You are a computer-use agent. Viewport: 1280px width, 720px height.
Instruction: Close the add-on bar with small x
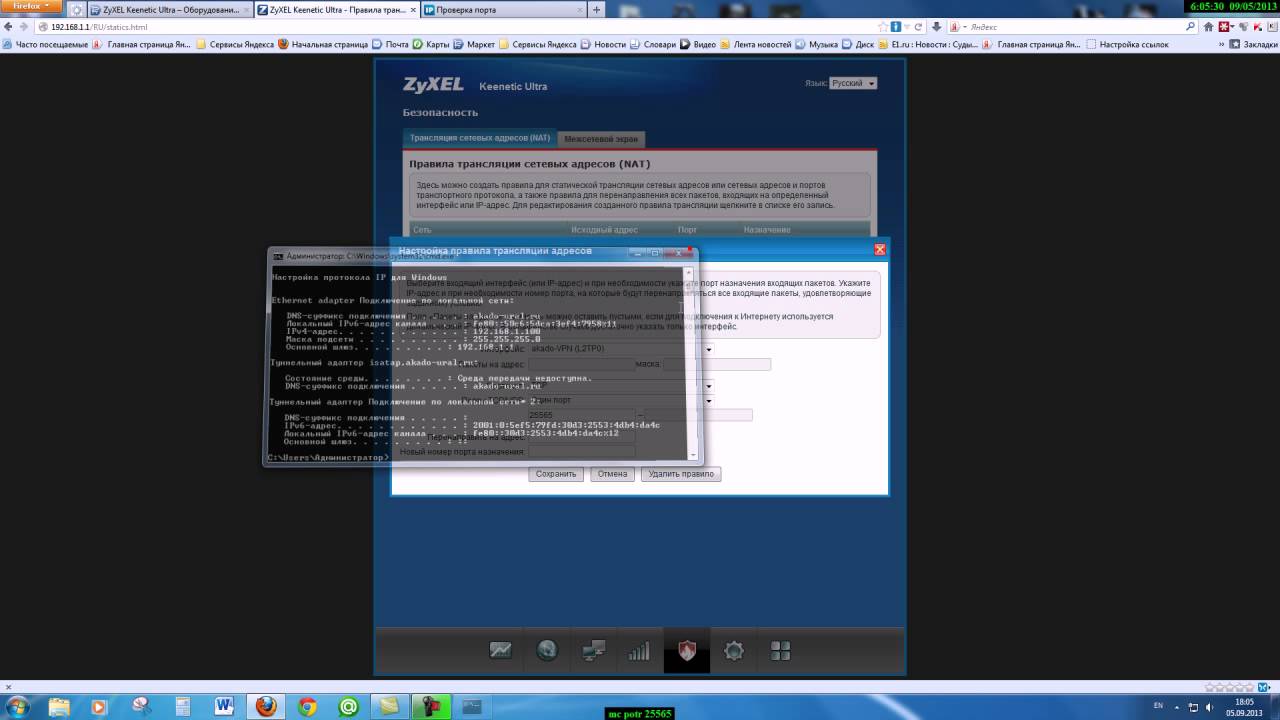coord(8,687)
